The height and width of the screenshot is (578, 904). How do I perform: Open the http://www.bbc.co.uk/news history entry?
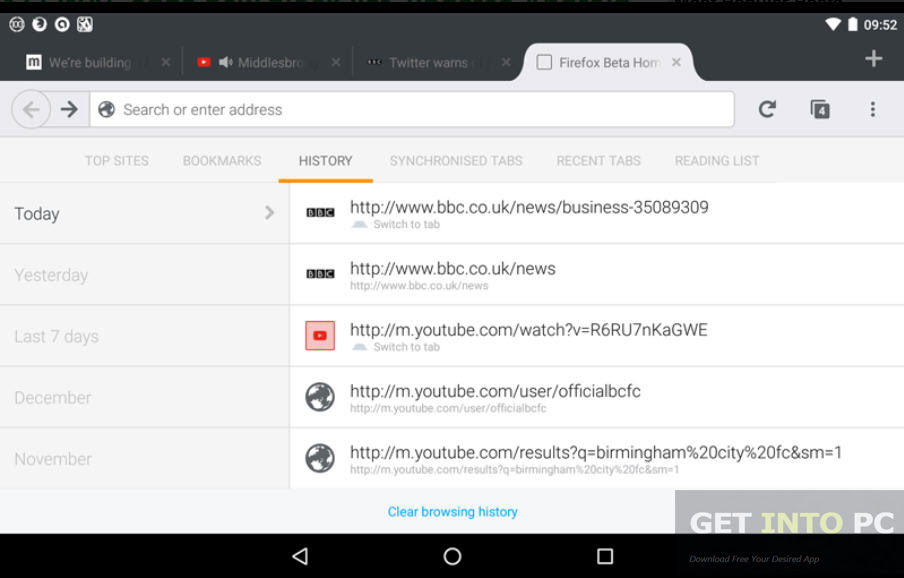(x=597, y=274)
